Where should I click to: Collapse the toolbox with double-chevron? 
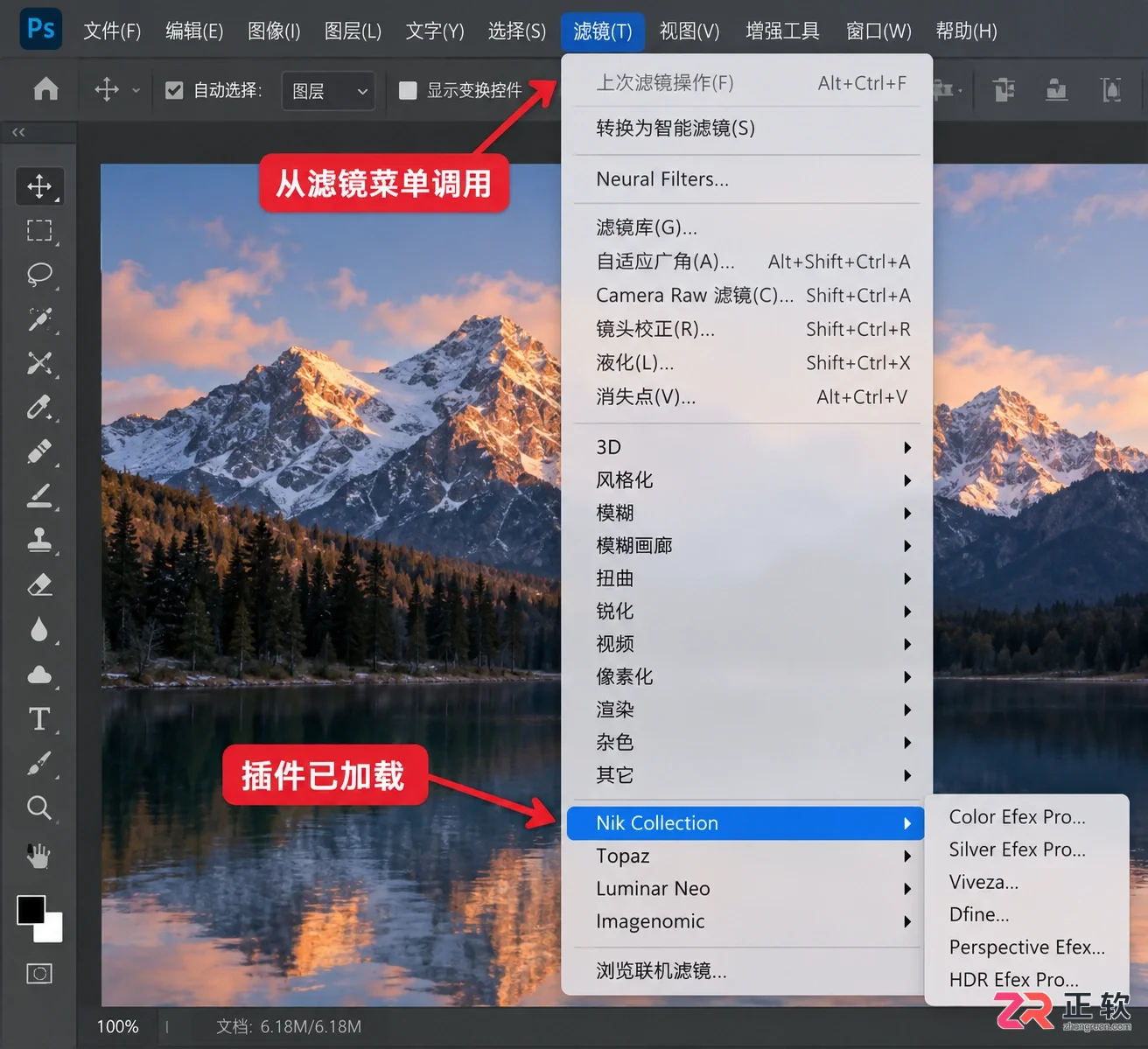click(18, 132)
